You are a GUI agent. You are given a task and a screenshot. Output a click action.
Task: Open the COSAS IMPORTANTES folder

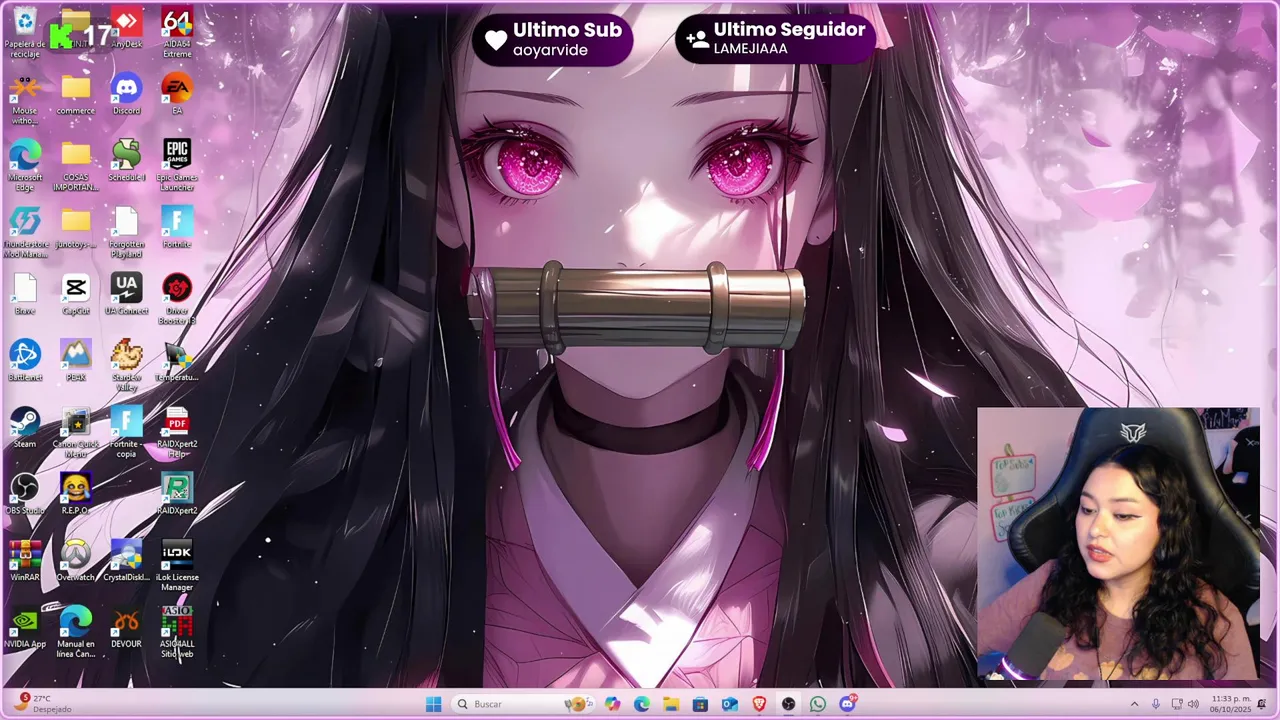click(76, 166)
